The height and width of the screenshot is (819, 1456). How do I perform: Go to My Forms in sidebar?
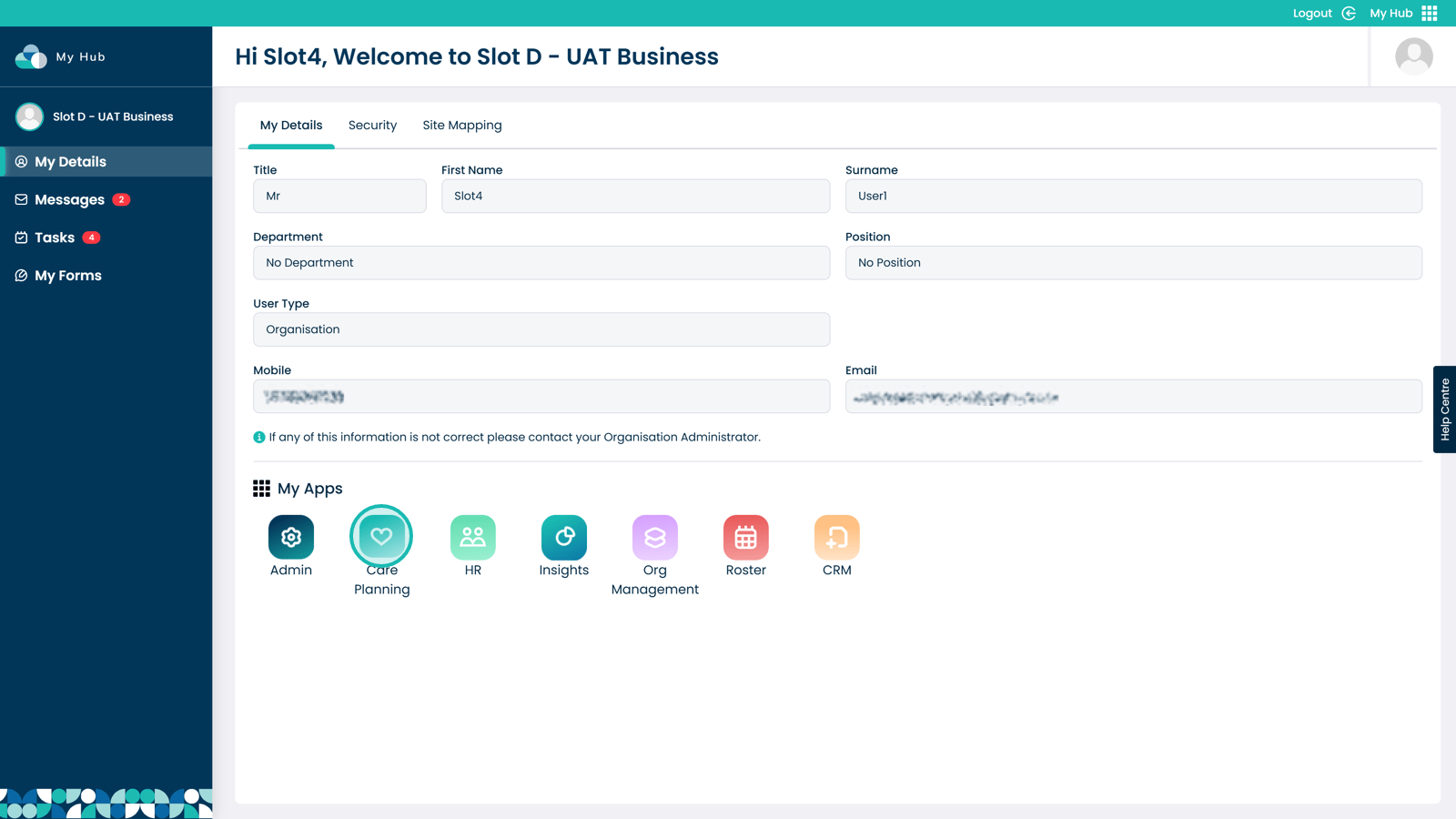tap(68, 276)
